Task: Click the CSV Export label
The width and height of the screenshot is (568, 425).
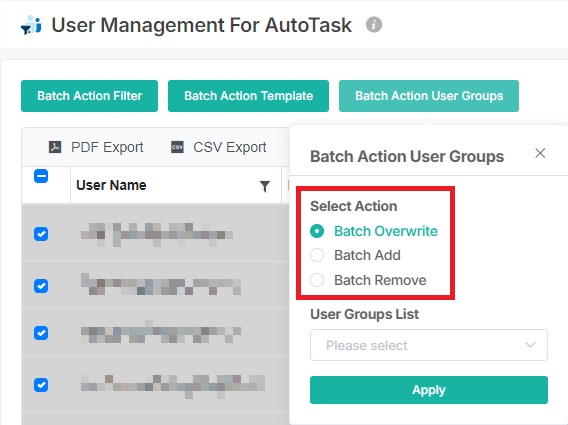Action: (230, 147)
